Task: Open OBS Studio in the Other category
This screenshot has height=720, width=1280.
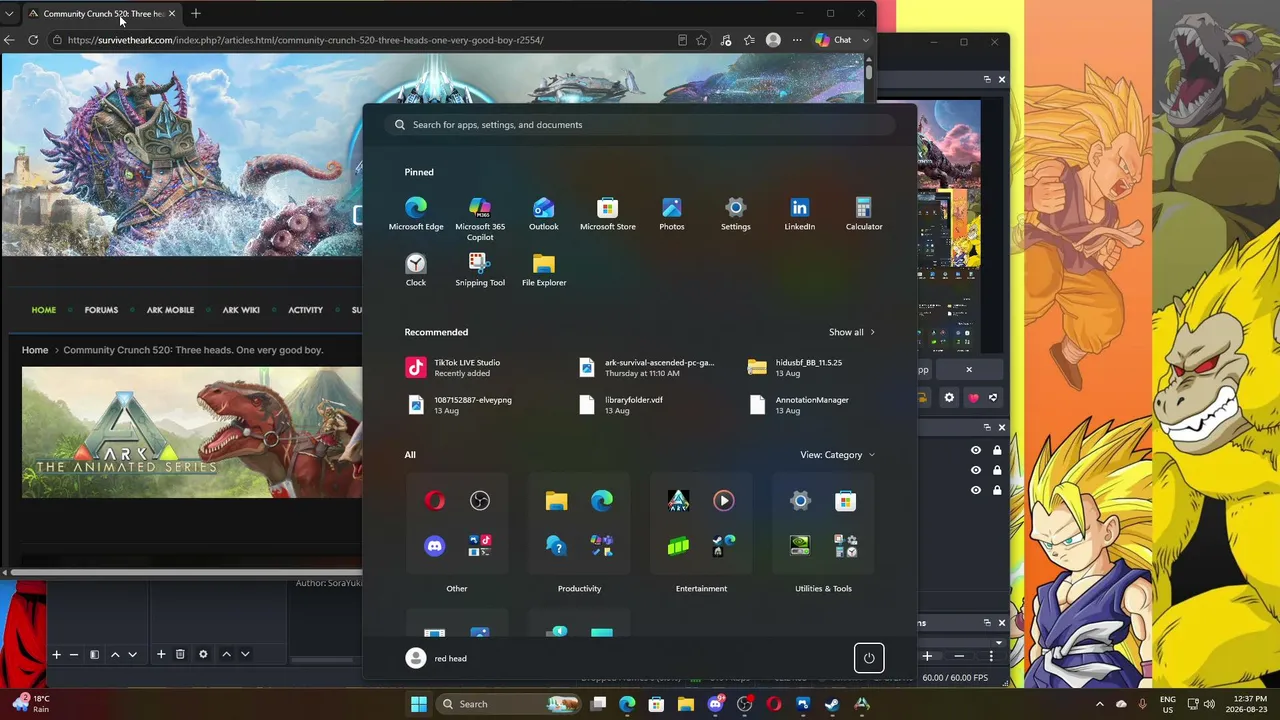Action: coord(480,501)
